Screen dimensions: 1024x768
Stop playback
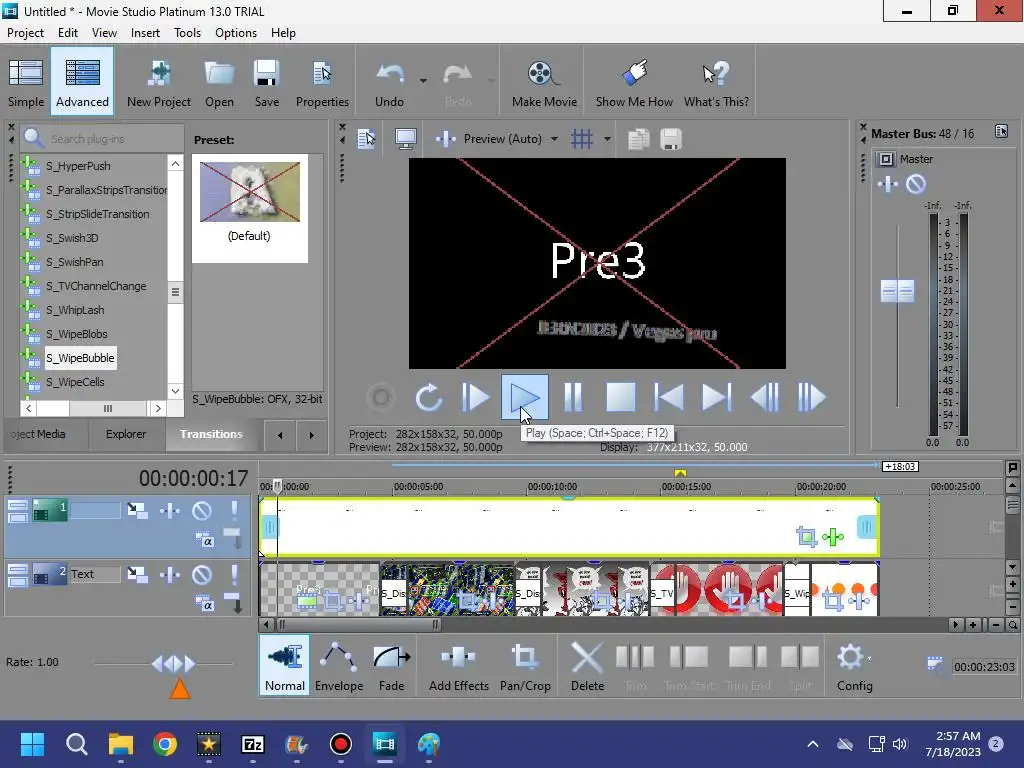[620, 397]
